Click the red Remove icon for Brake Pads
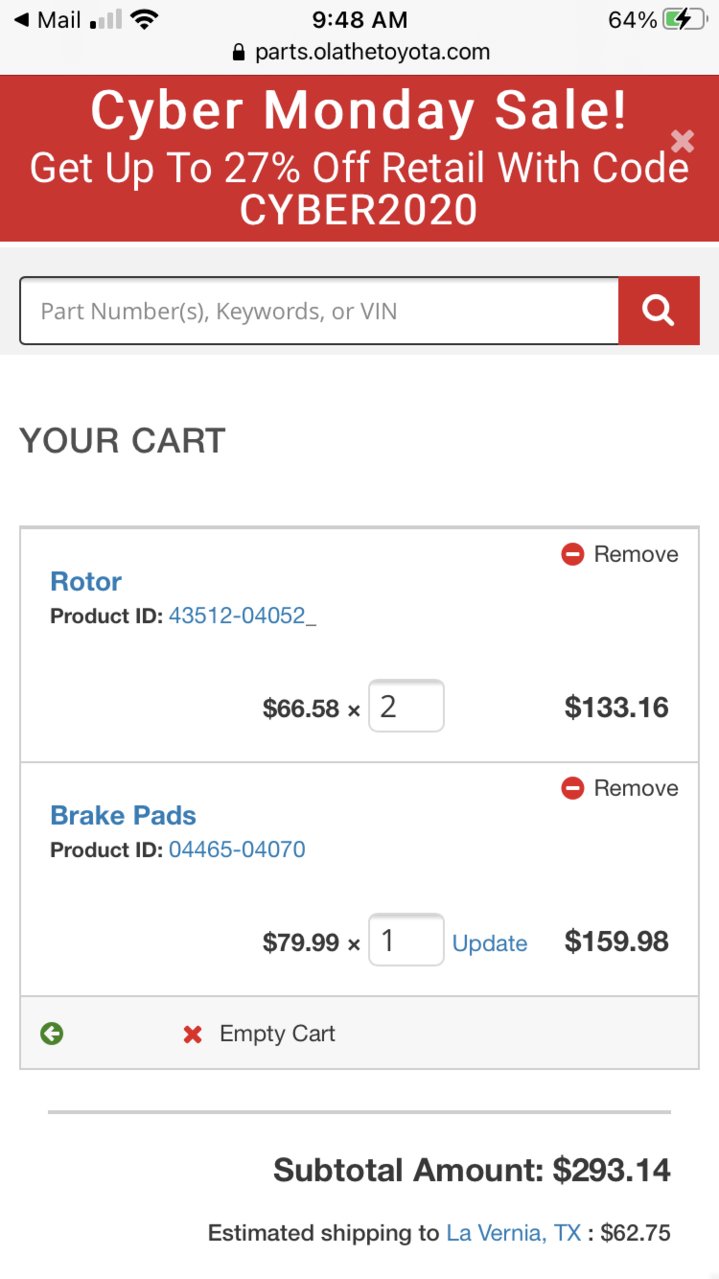Screen dimensions: 719x1279 click(x=572, y=788)
